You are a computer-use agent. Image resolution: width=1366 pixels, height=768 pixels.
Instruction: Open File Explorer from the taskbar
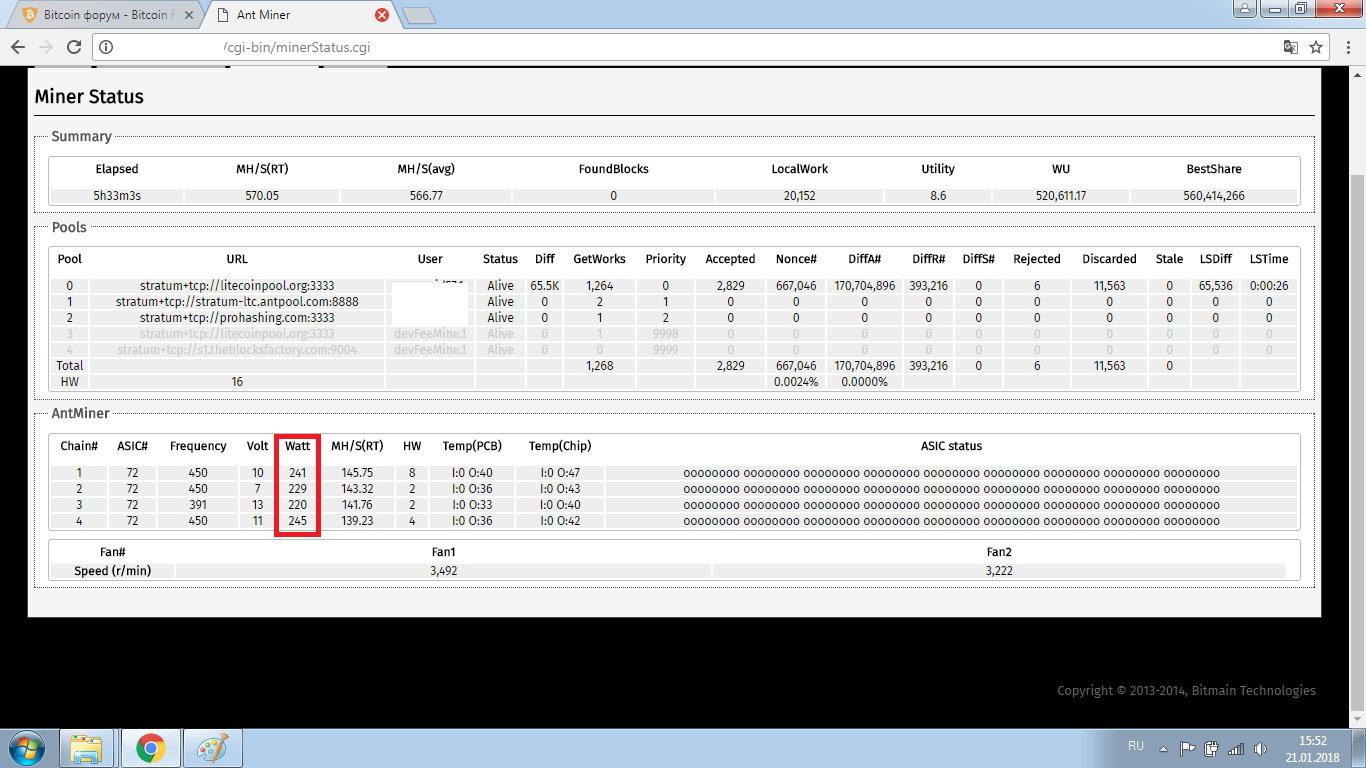point(87,748)
